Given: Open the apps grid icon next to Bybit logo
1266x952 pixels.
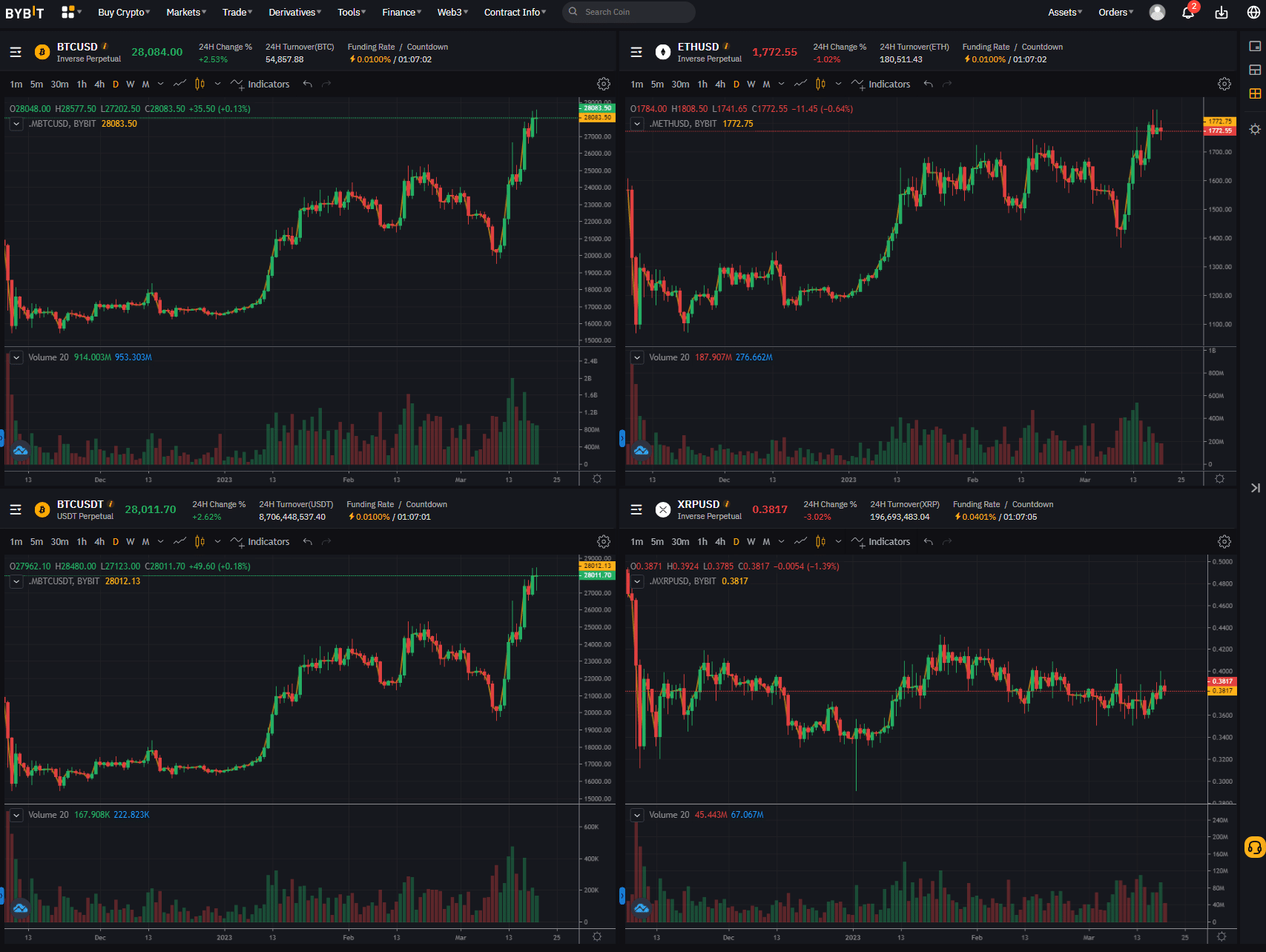Looking at the screenshot, I should [x=68, y=12].
